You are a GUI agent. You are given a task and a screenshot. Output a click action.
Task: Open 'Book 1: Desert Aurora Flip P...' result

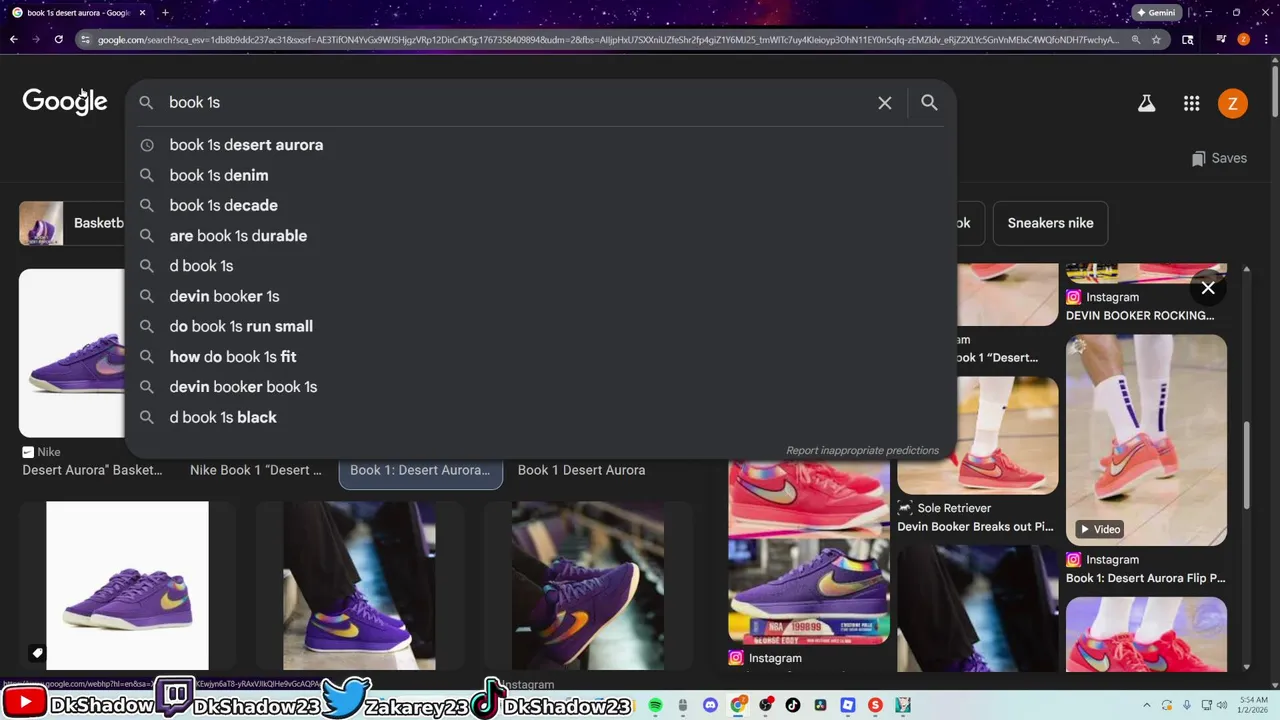pos(1145,578)
